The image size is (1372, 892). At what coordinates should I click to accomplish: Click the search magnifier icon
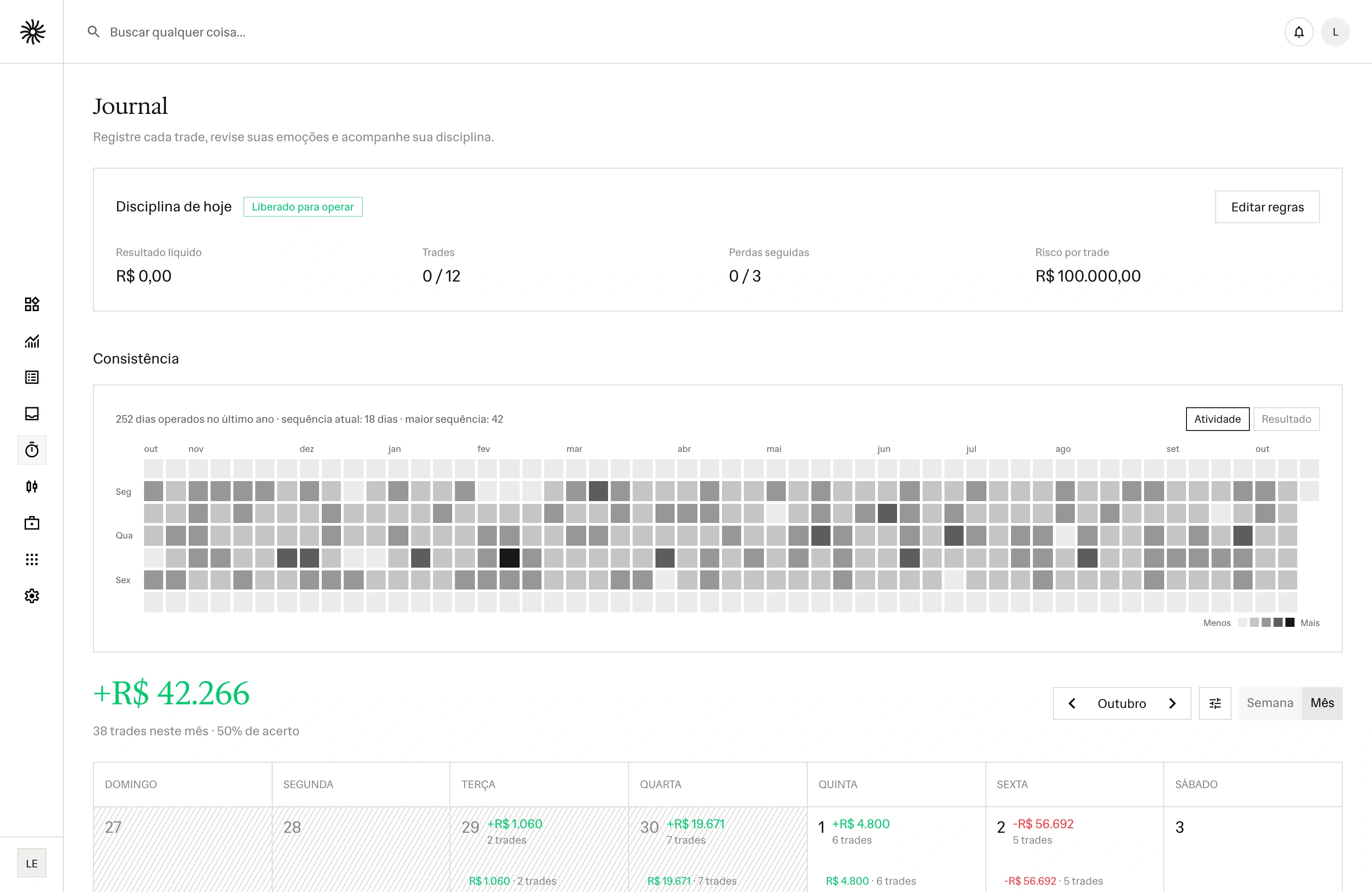click(x=93, y=32)
